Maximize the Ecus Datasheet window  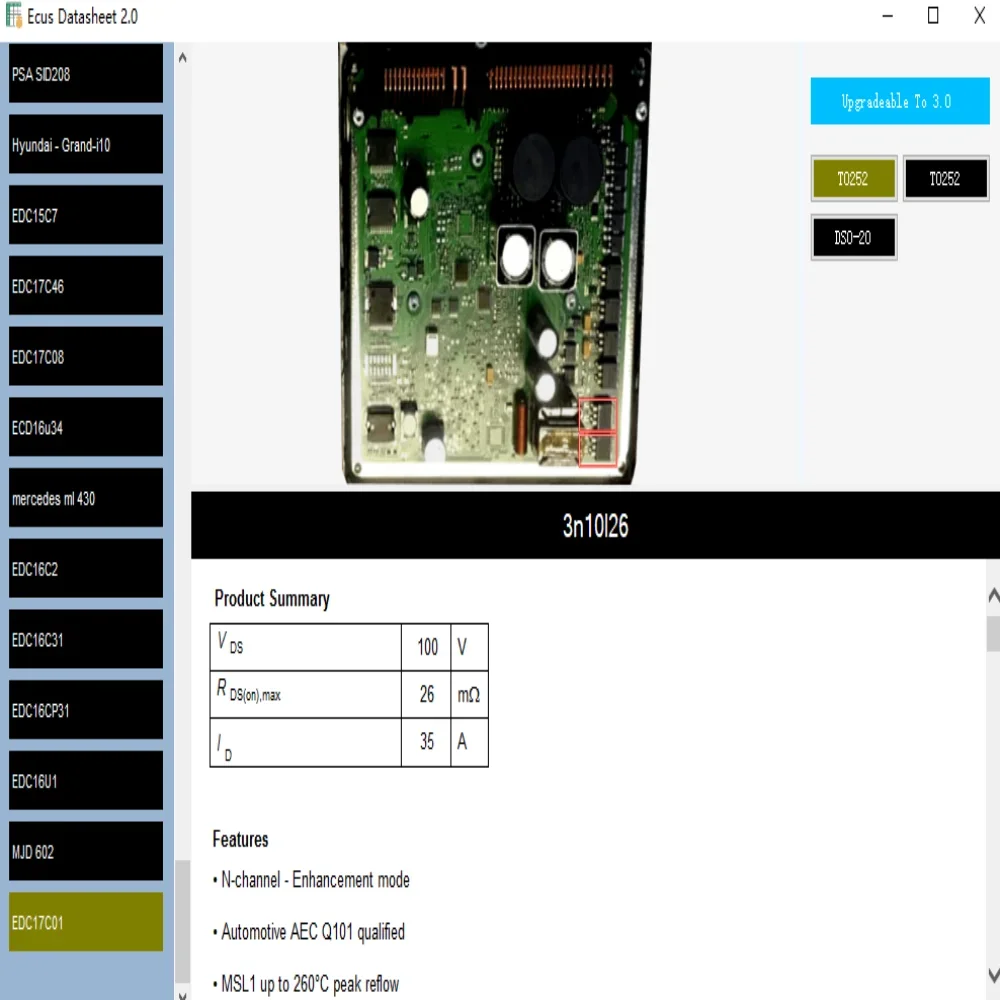click(932, 15)
